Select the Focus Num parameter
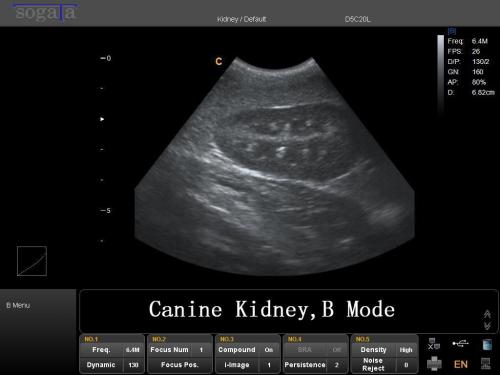Viewport: 500px width, 375px height. 169,350
